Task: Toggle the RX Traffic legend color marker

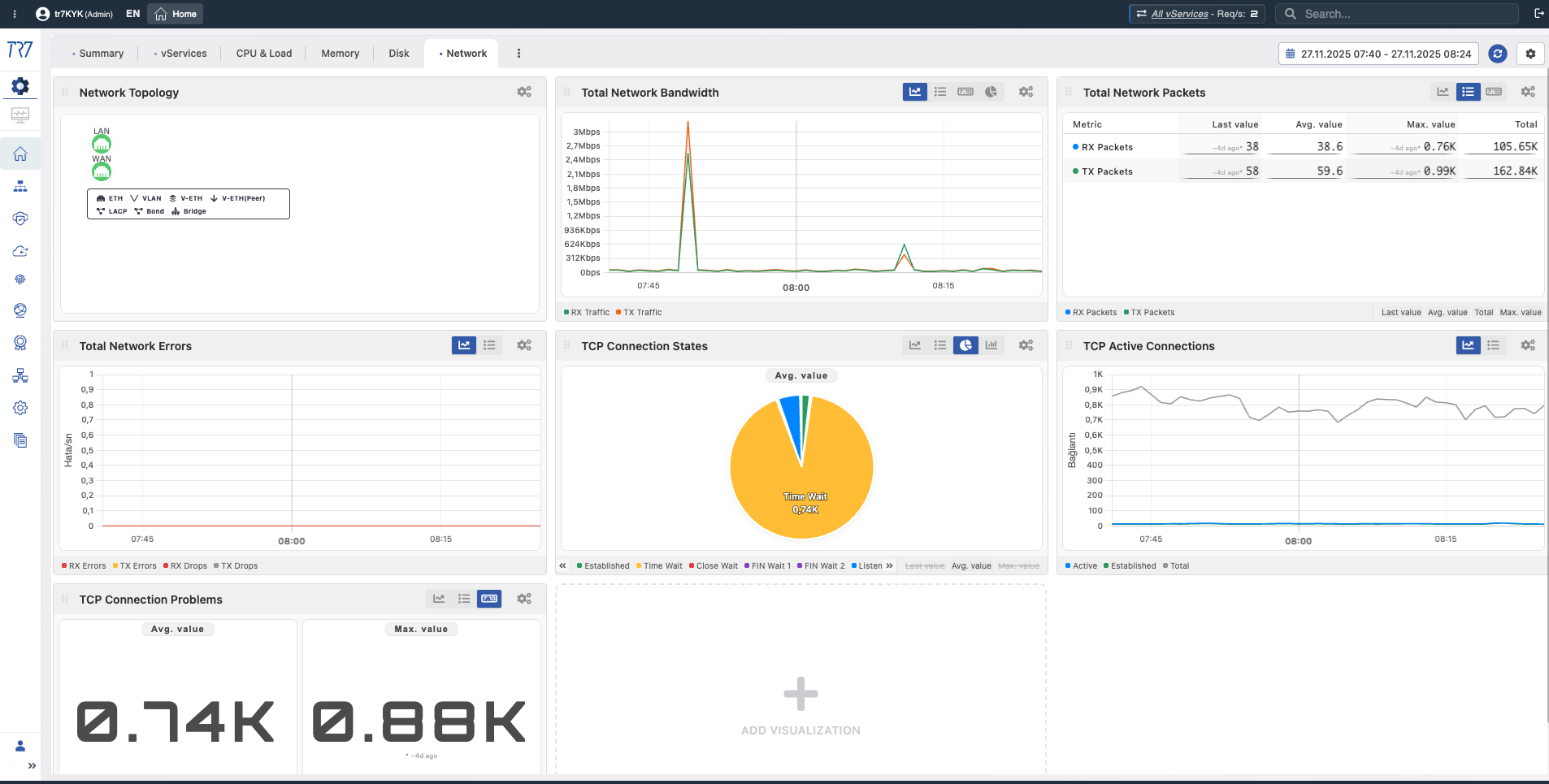Action: click(566, 313)
